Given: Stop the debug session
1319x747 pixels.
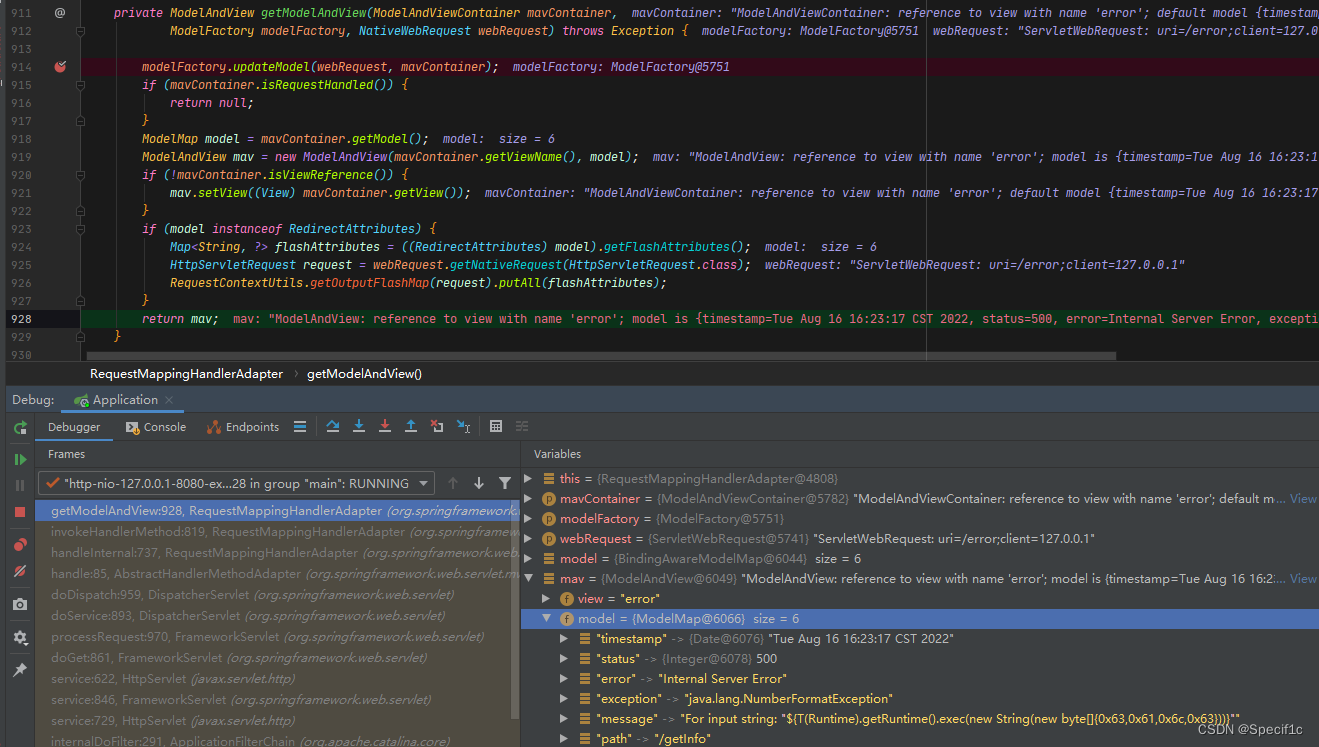Looking at the screenshot, I should coord(20,511).
